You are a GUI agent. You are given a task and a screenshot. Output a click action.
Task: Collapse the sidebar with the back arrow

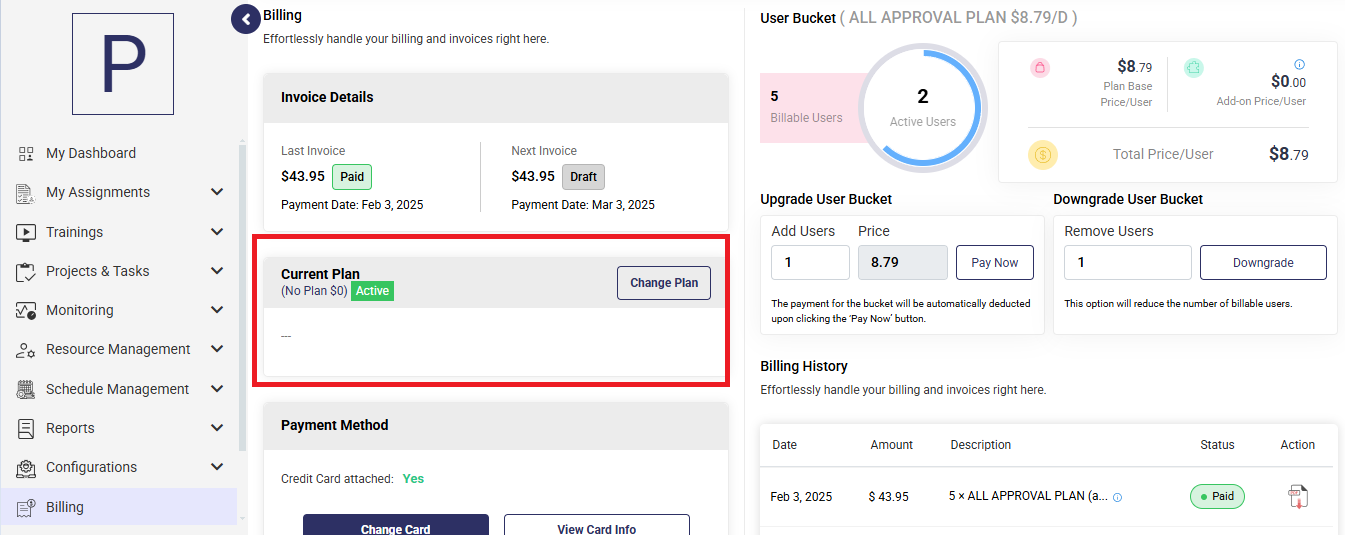coord(246,18)
